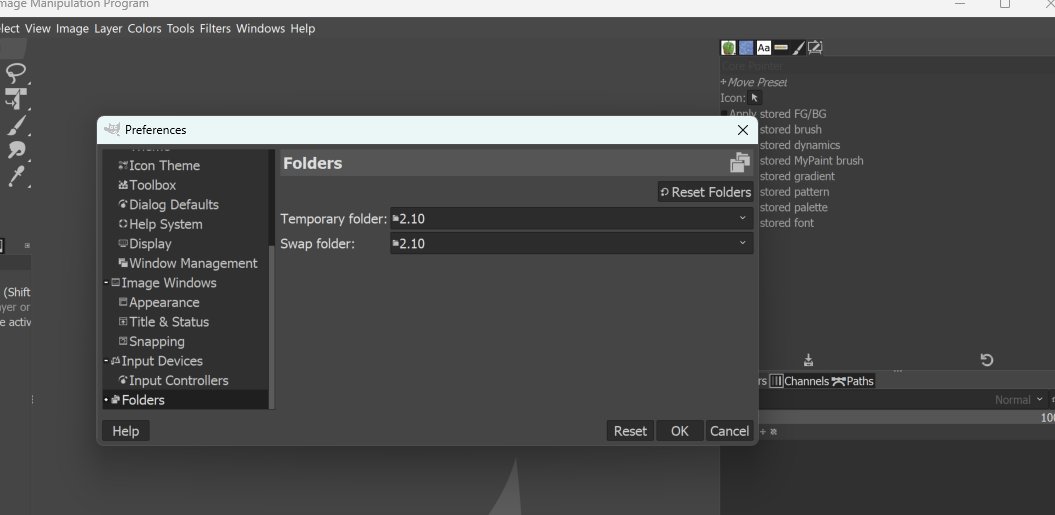Close the Preferences dialog with X
Screen dimensions: 1055x515
click(x=743, y=130)
